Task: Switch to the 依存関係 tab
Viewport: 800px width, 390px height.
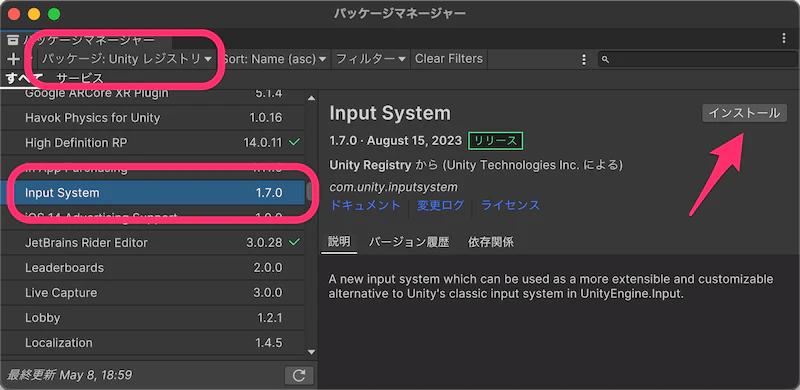Action: [491, 242]
